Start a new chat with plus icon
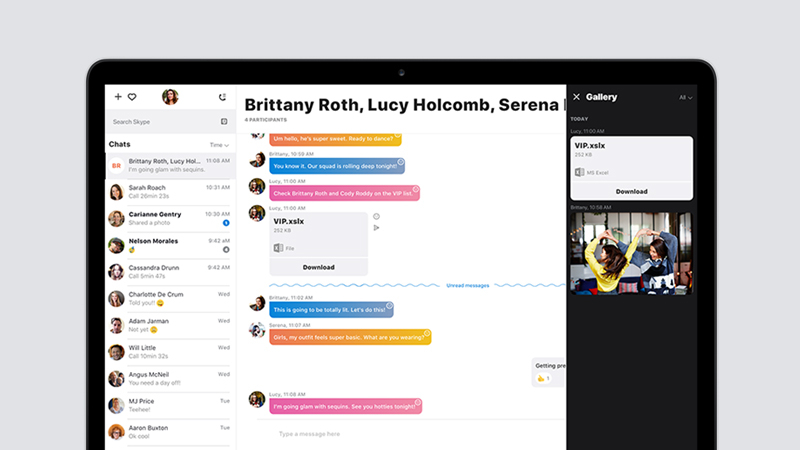 point(118,96)
